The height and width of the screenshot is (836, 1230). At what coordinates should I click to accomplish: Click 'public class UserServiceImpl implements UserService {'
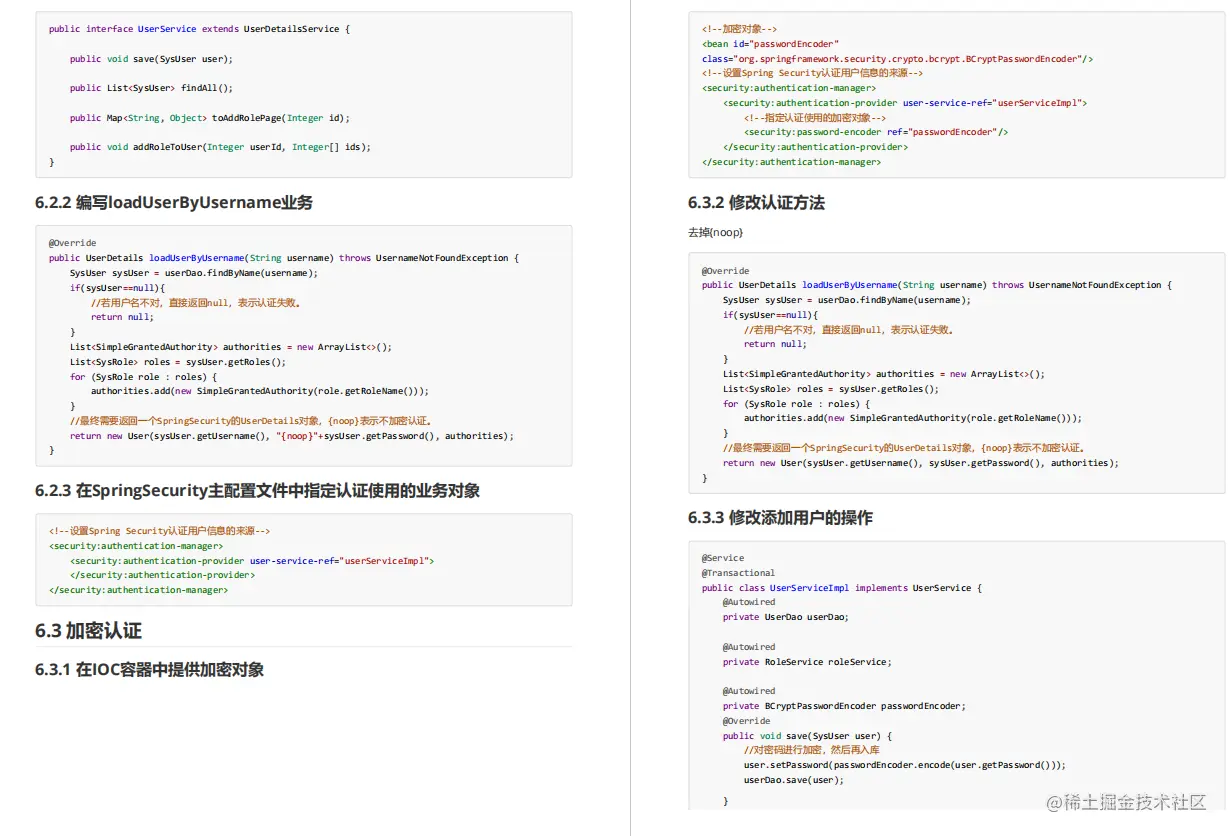pyautogui.click(x=842, y=588)
